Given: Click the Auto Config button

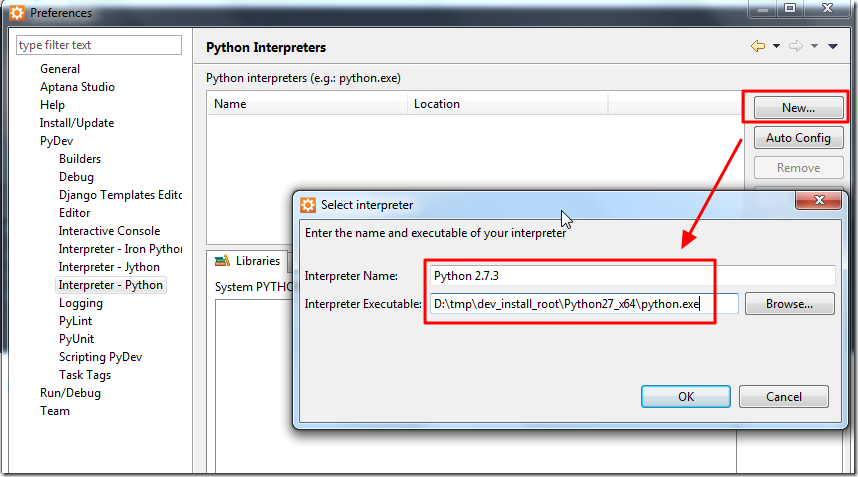Looking at the screenshot, I should [798, 138].
